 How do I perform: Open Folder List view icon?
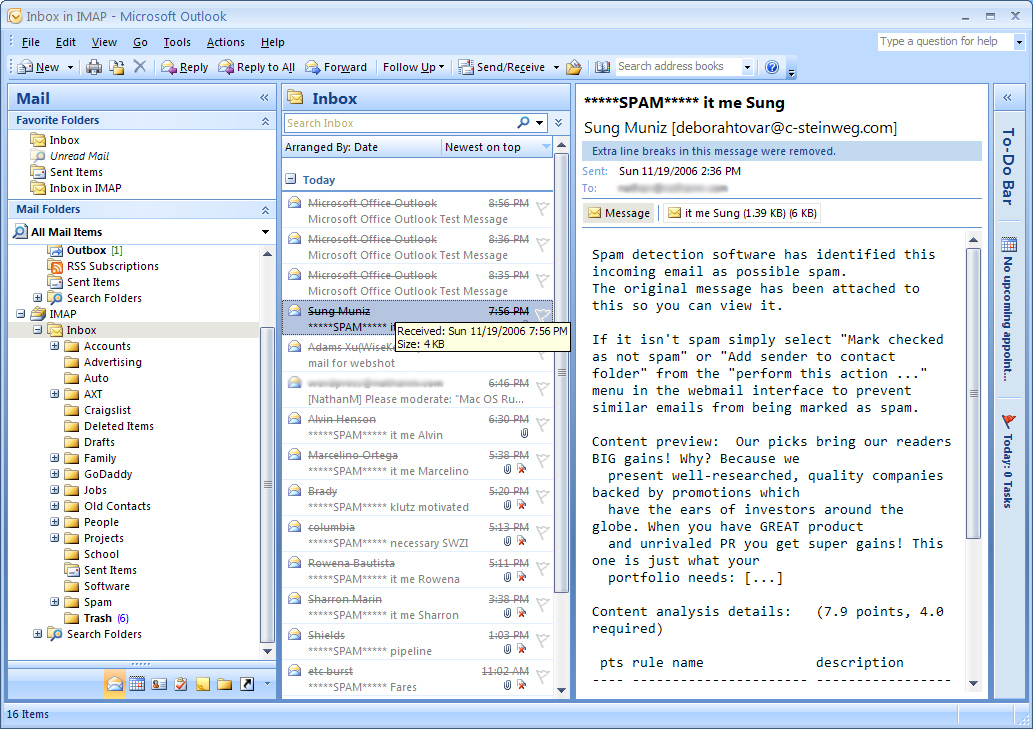225,684
